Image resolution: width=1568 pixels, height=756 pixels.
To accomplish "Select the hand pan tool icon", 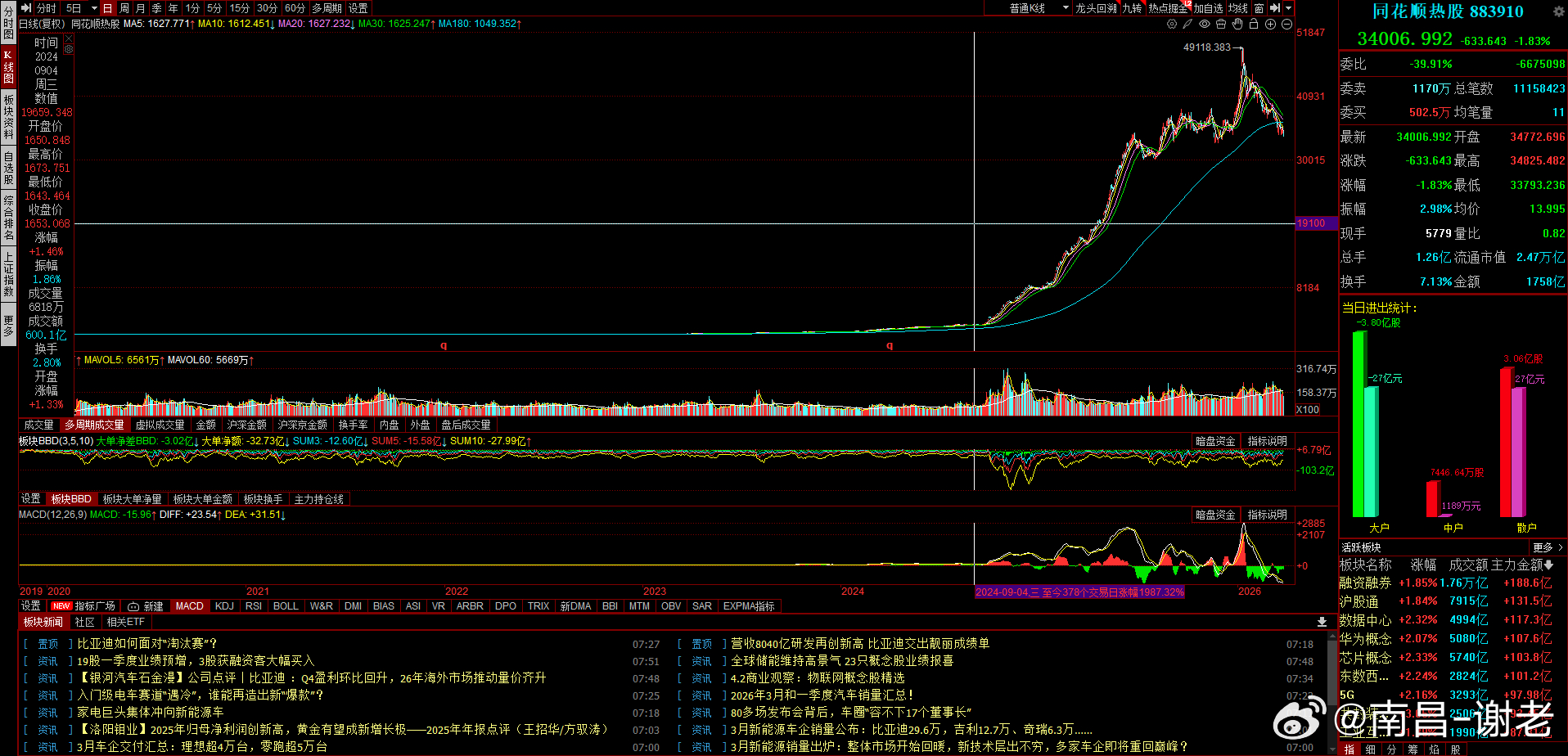I will coord(1237,25).
